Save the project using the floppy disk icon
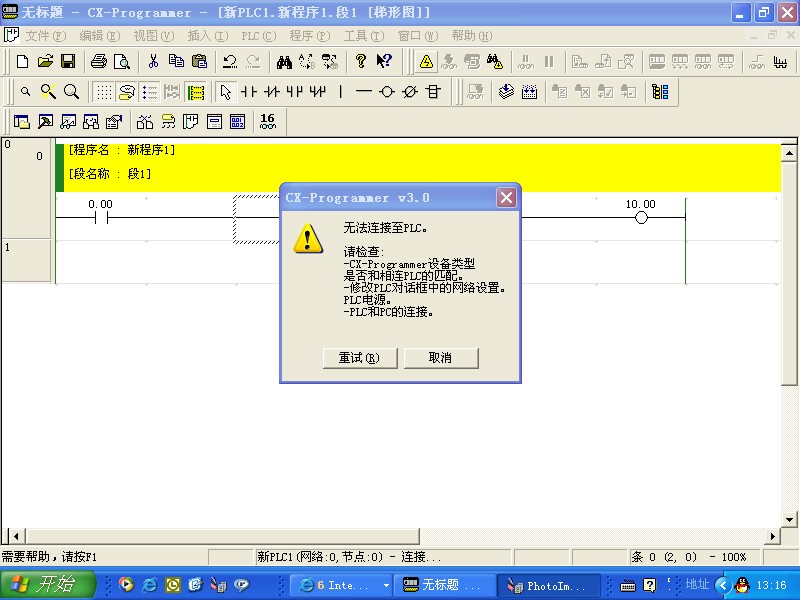Image resolution: width=800 pixels, height=600 pixels. pyautogui.click(x=68, y=62)
